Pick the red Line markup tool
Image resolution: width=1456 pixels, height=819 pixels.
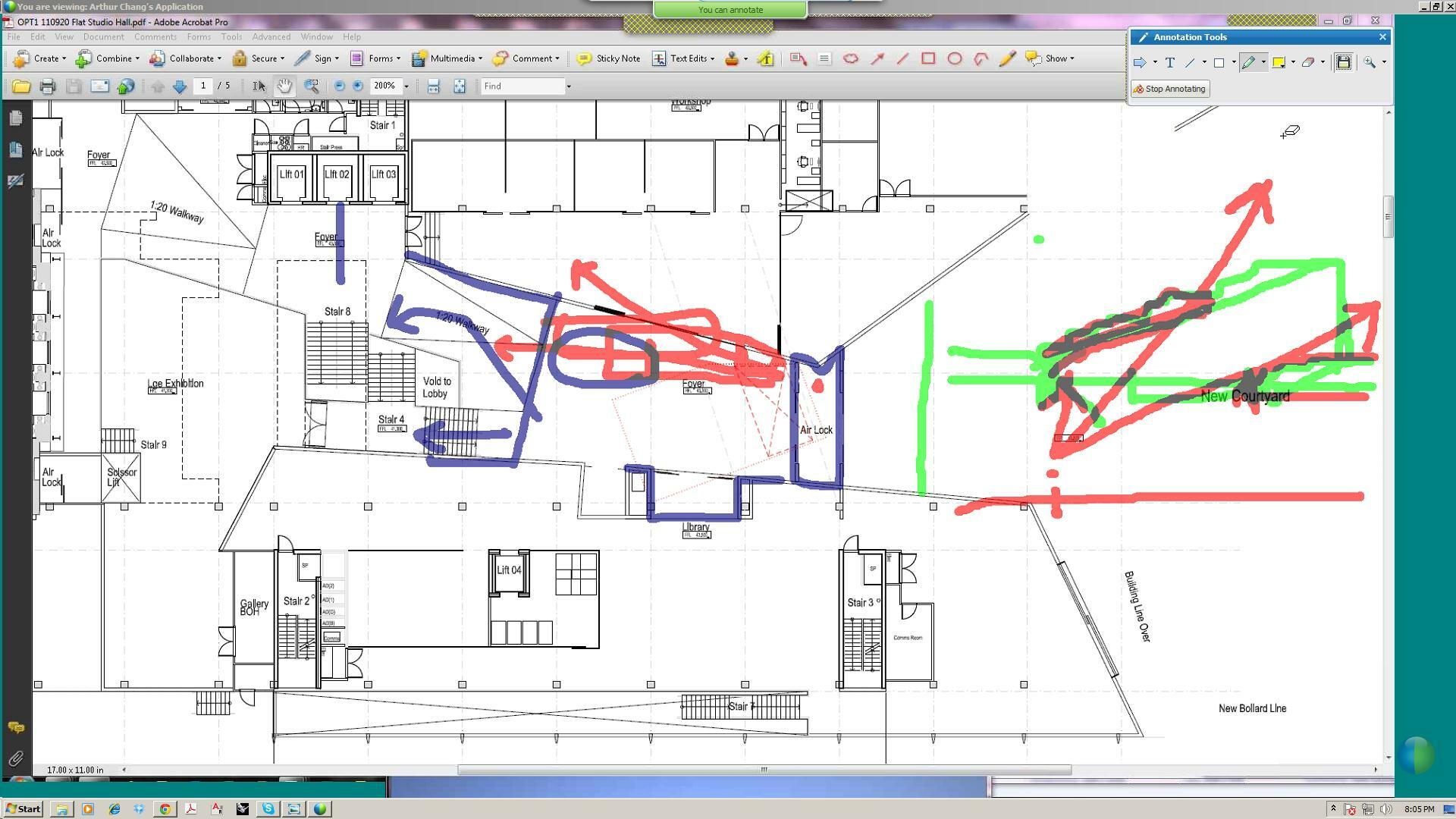click(902, 58)
